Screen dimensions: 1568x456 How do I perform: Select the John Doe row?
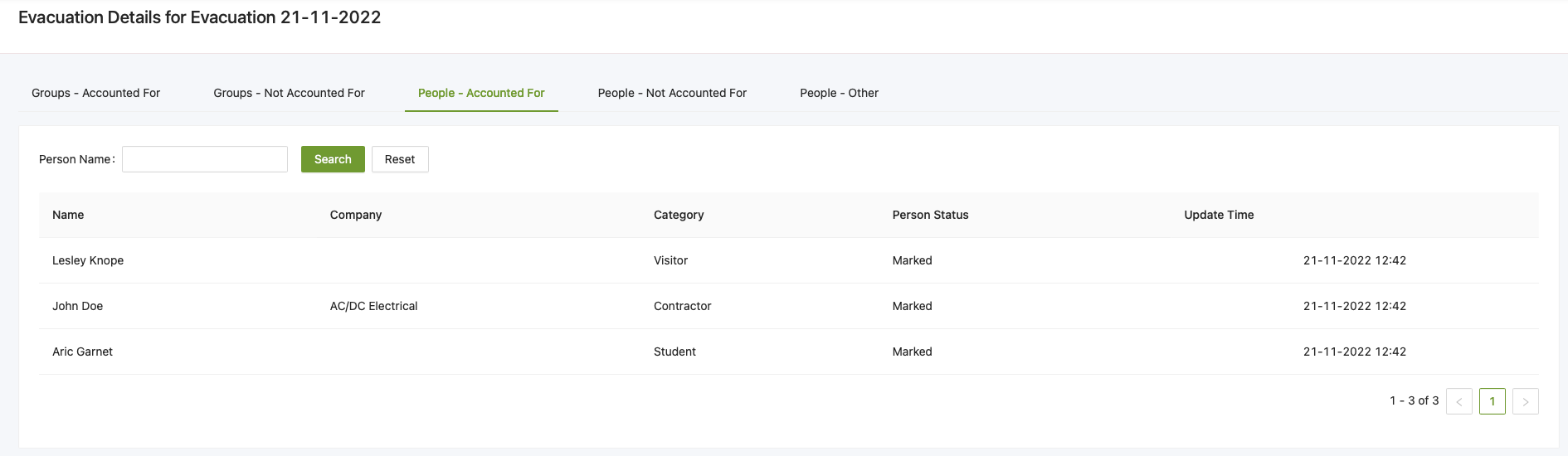(78, 306)
